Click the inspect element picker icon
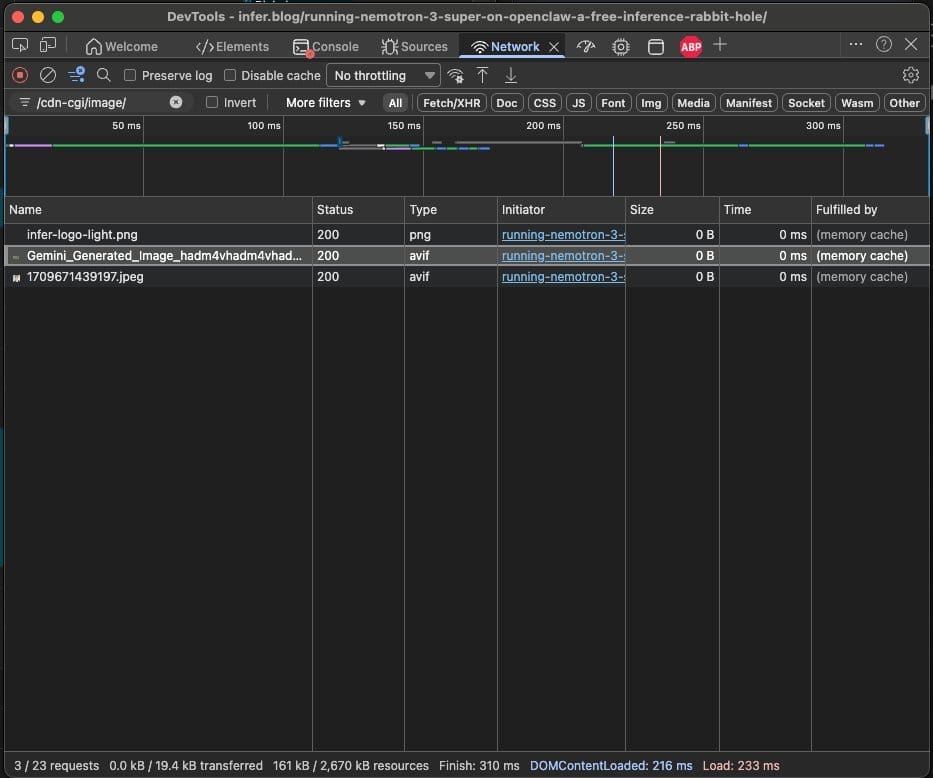 click(x=20, y=45)
